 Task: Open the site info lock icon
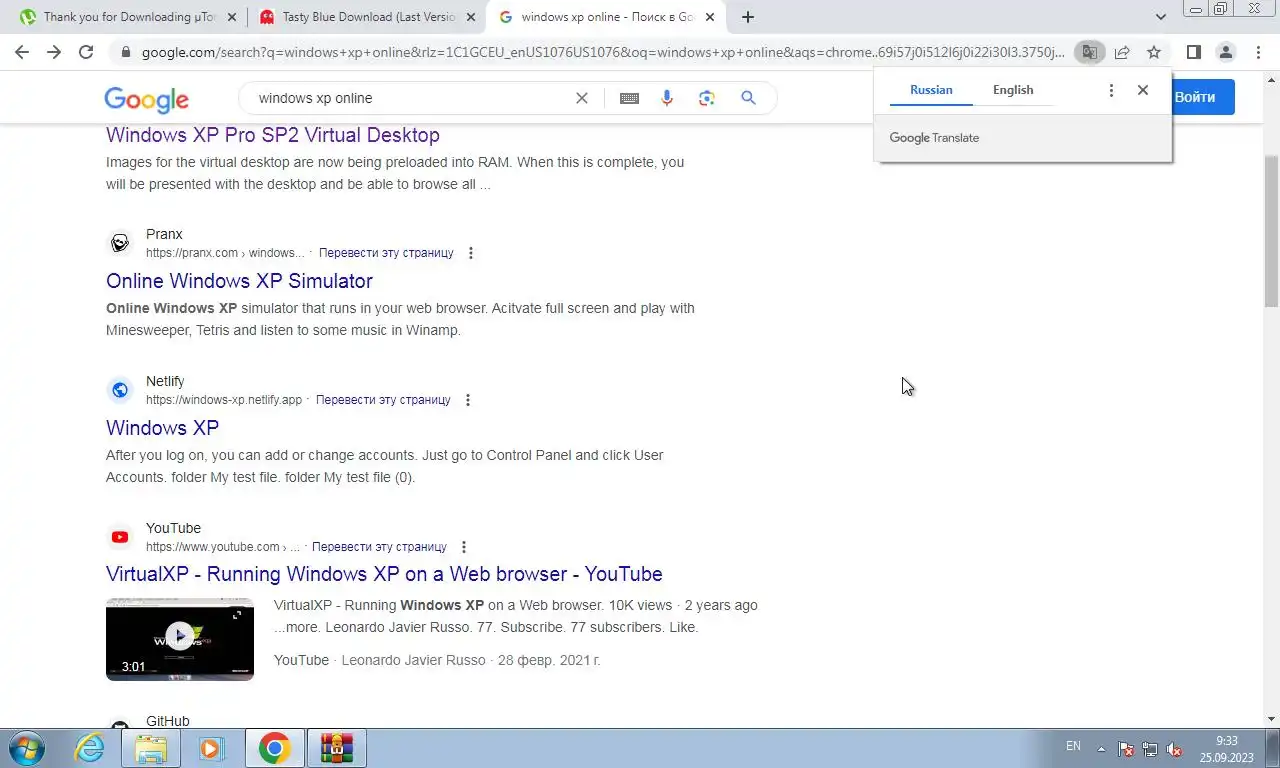point(125,52)
